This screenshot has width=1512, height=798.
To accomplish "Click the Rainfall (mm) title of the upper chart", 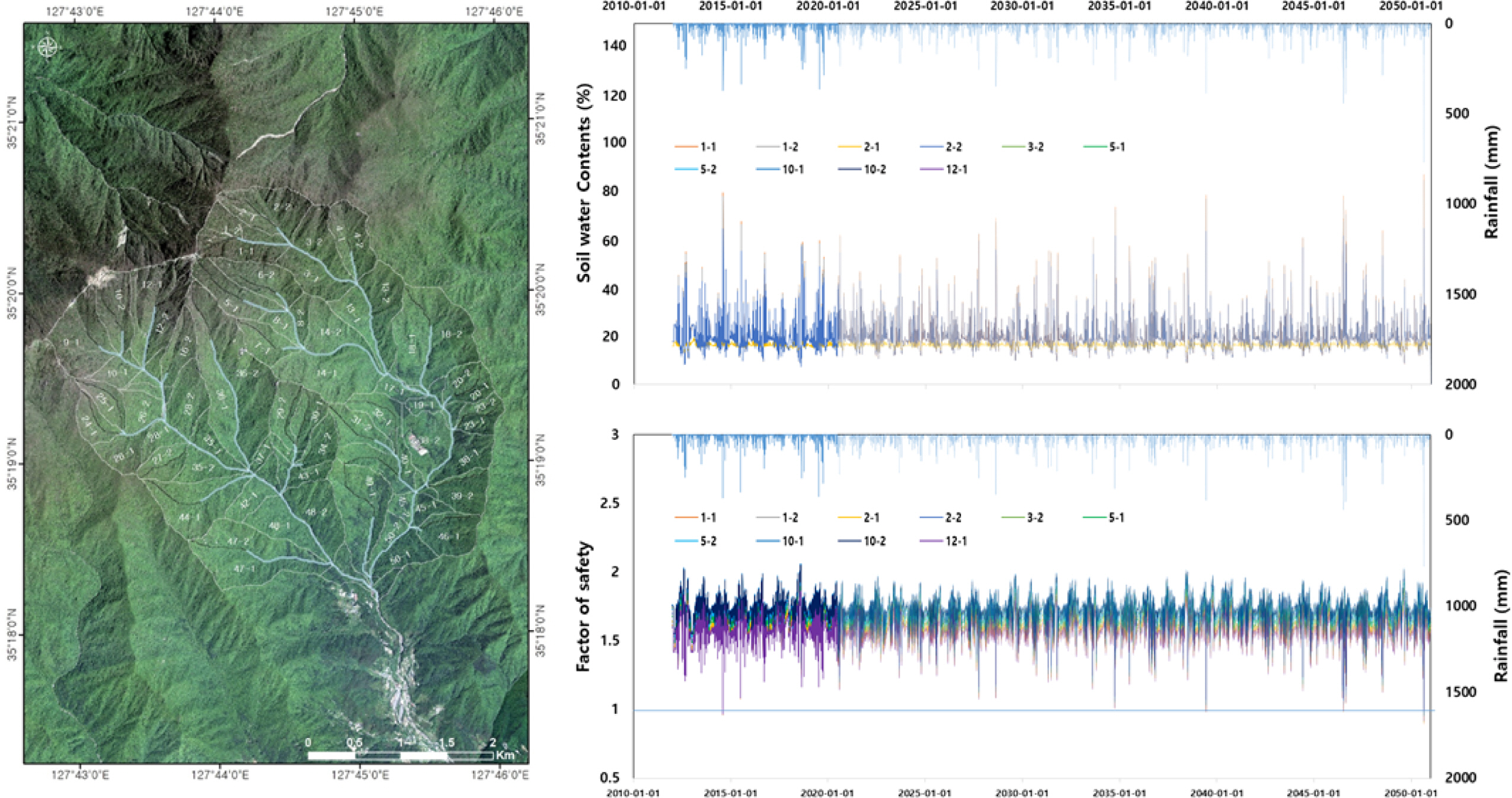I will coord(1491,183).
